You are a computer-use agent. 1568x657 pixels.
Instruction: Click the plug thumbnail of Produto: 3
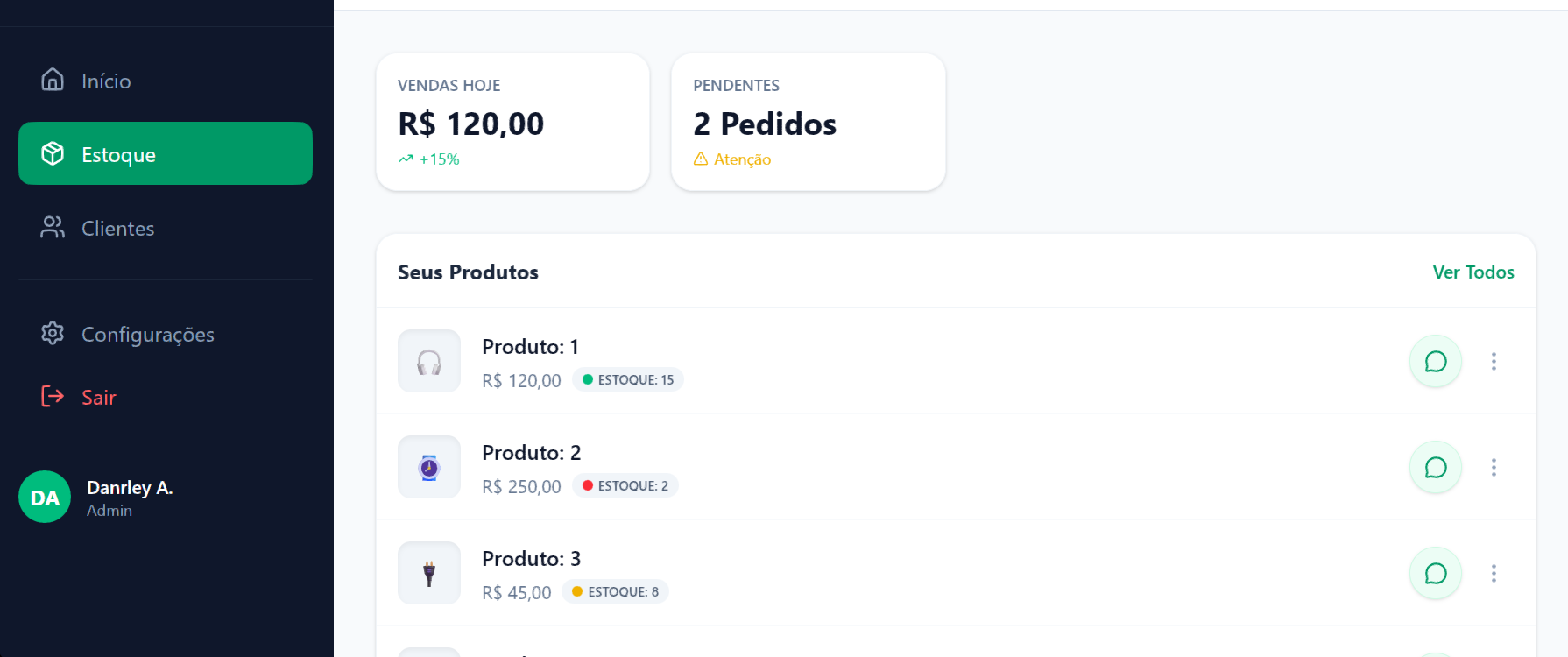tap(429, 573)
